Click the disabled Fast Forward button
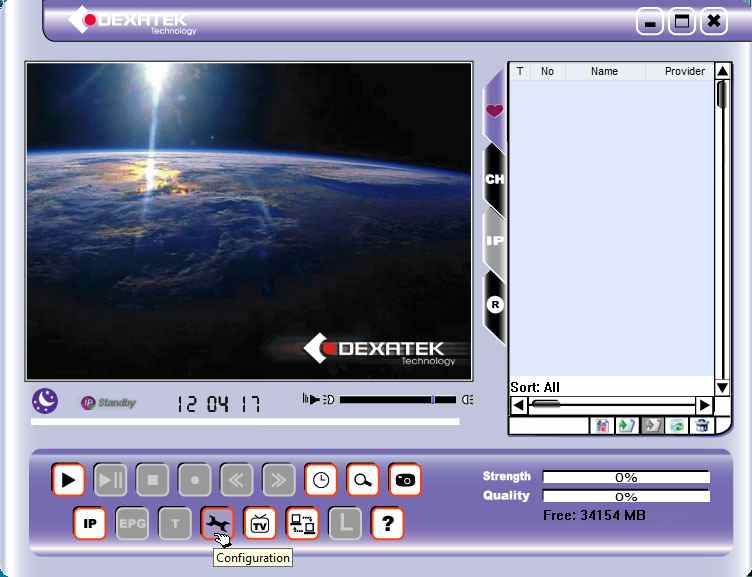This screenshot has width=752, height=577. (x=279, y=479)
